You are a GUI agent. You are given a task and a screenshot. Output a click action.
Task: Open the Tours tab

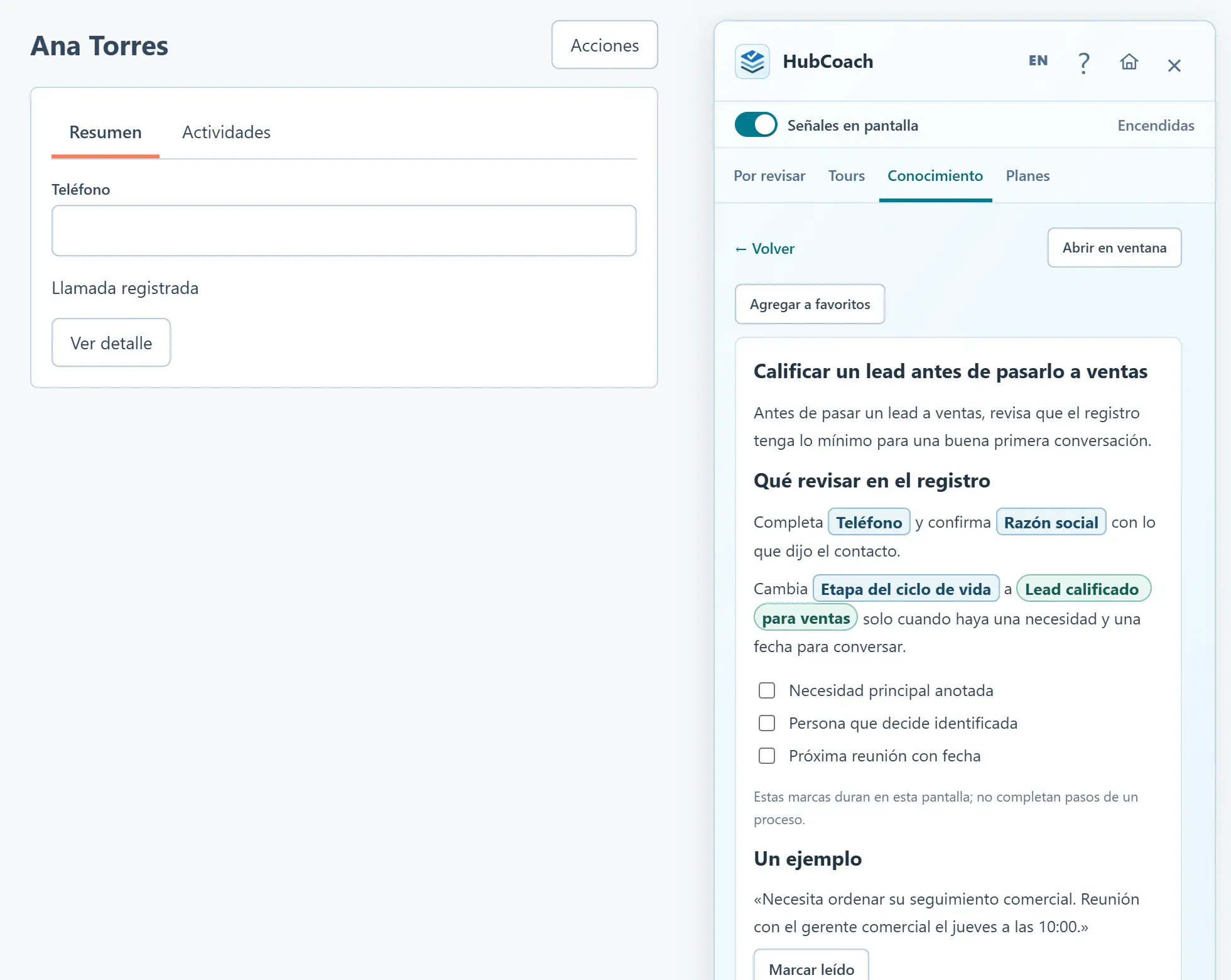coord(846,176)
